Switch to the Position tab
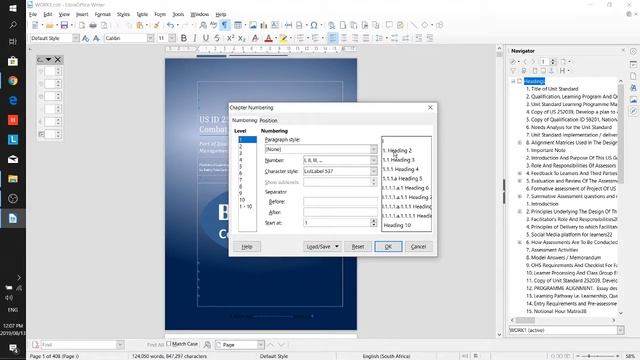 click(269, 120)
